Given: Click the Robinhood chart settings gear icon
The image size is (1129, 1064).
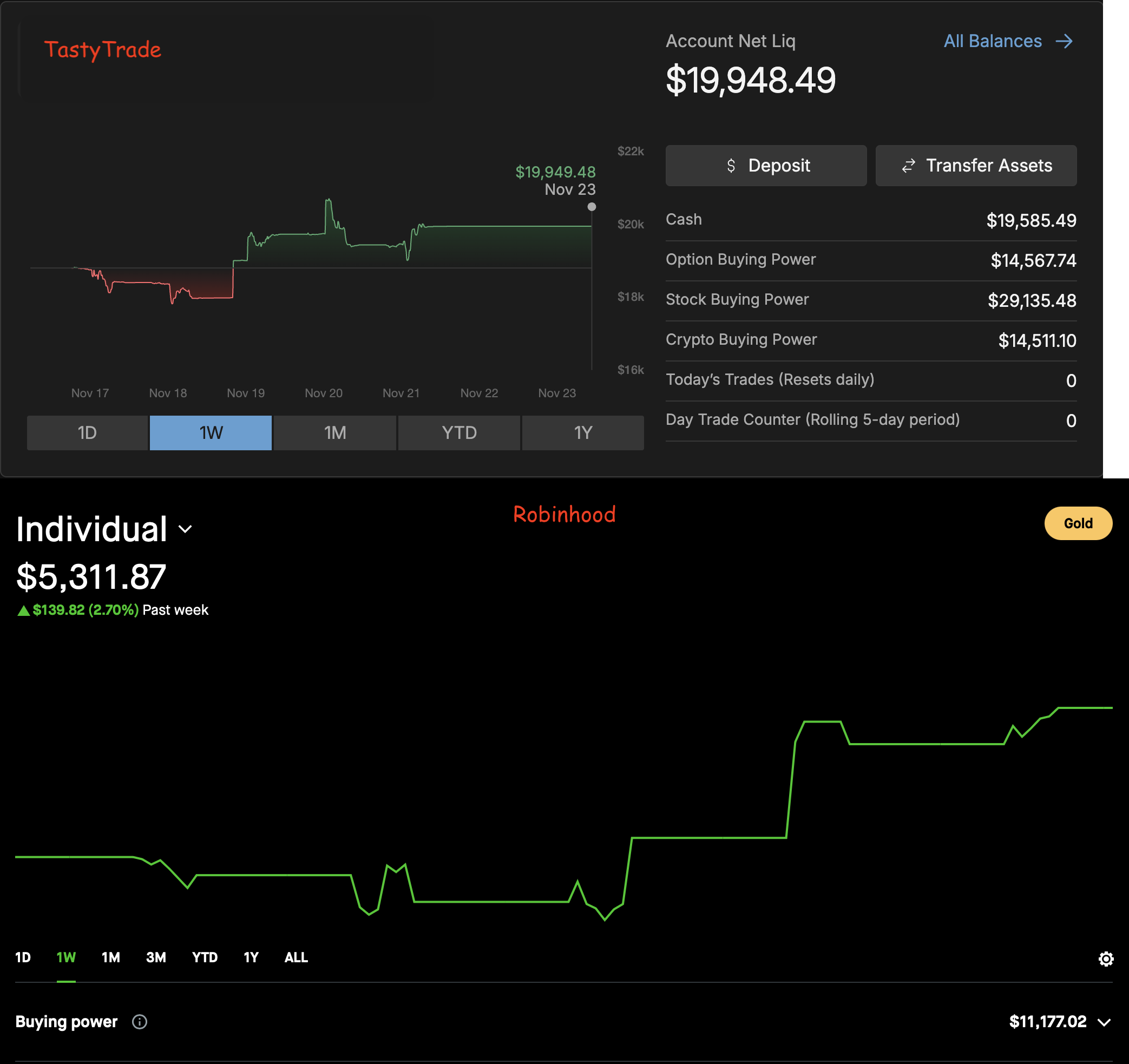Looking at the screenshot, I should [x=1106, y=959].
